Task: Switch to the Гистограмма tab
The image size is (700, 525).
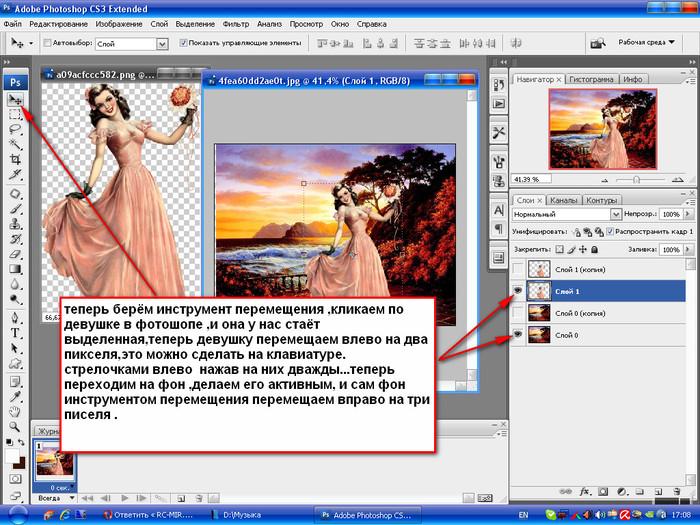Action: click(x=592, y=79)
